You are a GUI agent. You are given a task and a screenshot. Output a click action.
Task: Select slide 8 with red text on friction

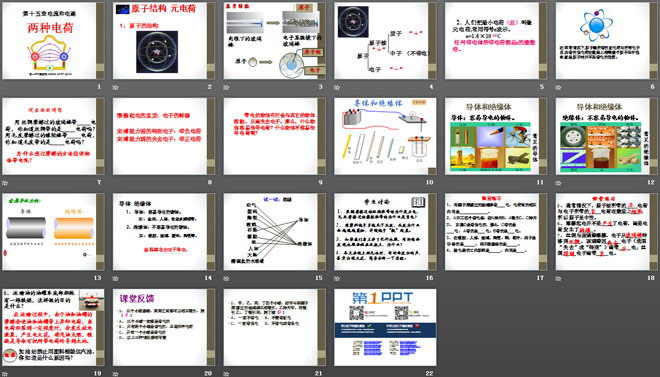(164, 136)
